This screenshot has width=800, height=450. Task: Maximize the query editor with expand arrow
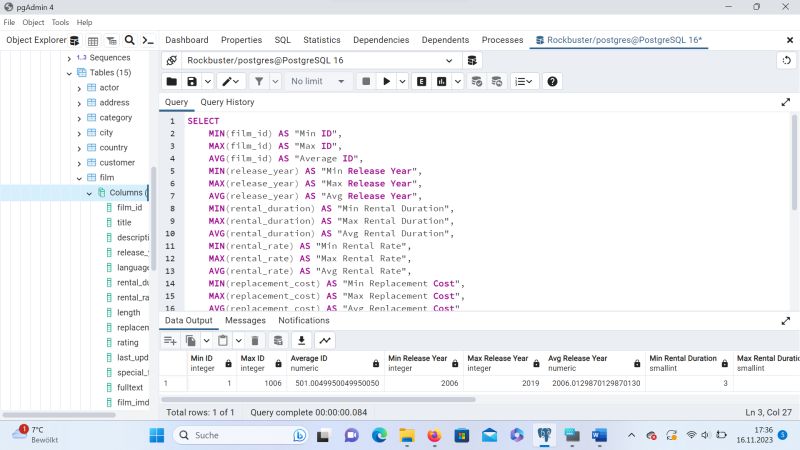click(786, 102)
